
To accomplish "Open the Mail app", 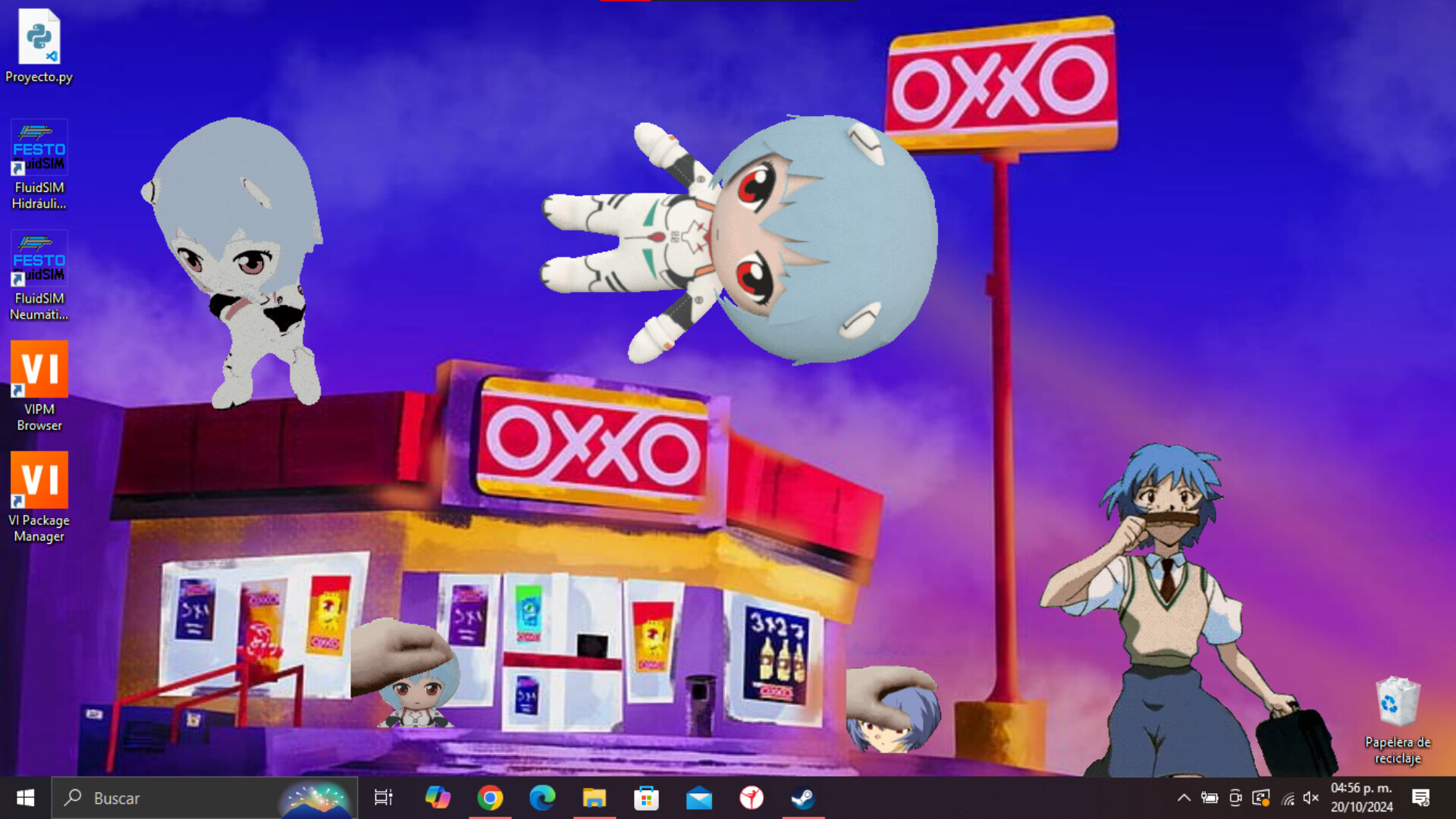I will coord(698,798).
